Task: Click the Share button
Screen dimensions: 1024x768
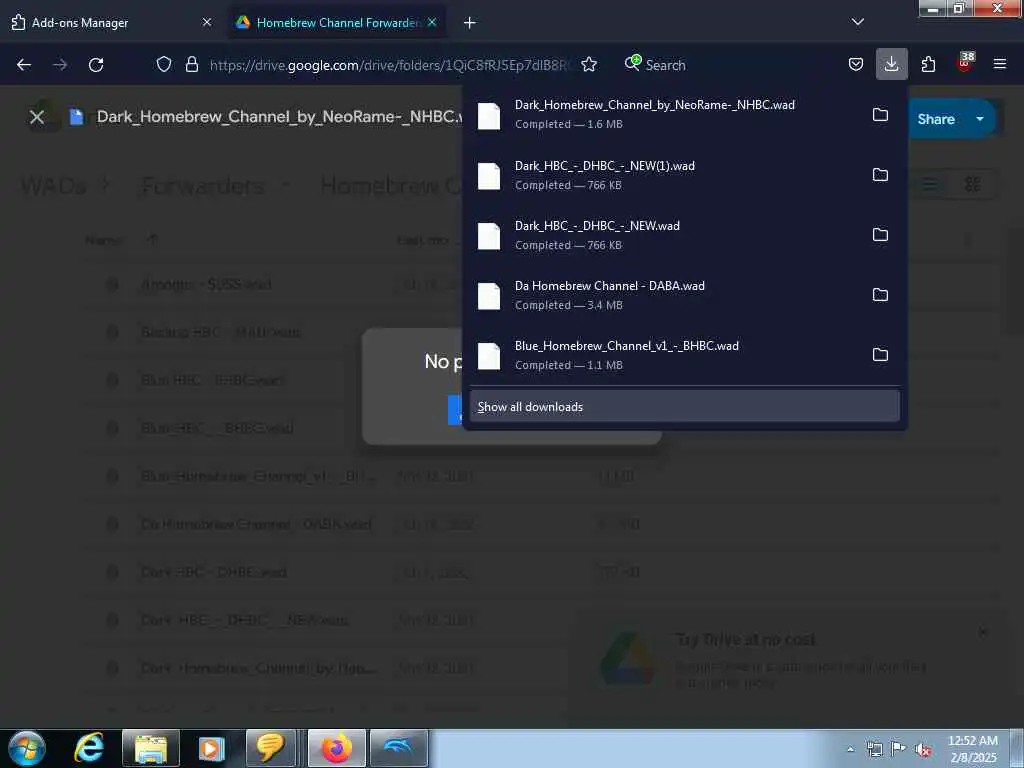Action: (x=935, y=119)
